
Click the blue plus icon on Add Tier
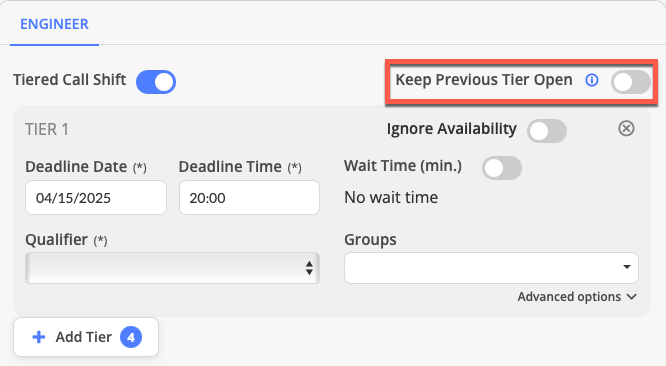pos(39,337)
